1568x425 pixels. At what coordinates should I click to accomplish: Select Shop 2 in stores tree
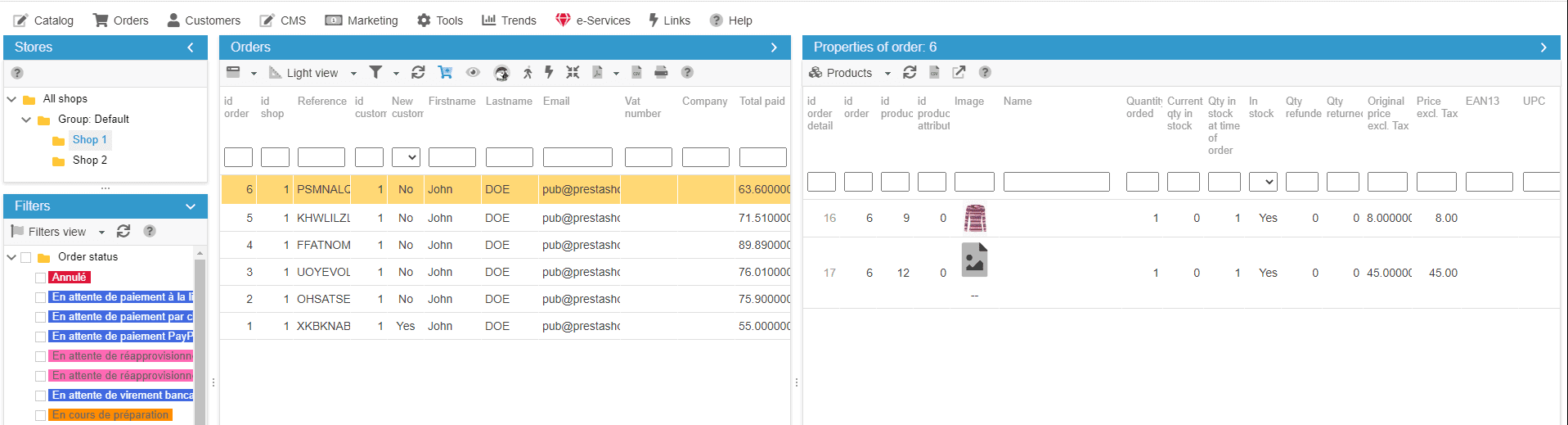[x=89, y=161]
